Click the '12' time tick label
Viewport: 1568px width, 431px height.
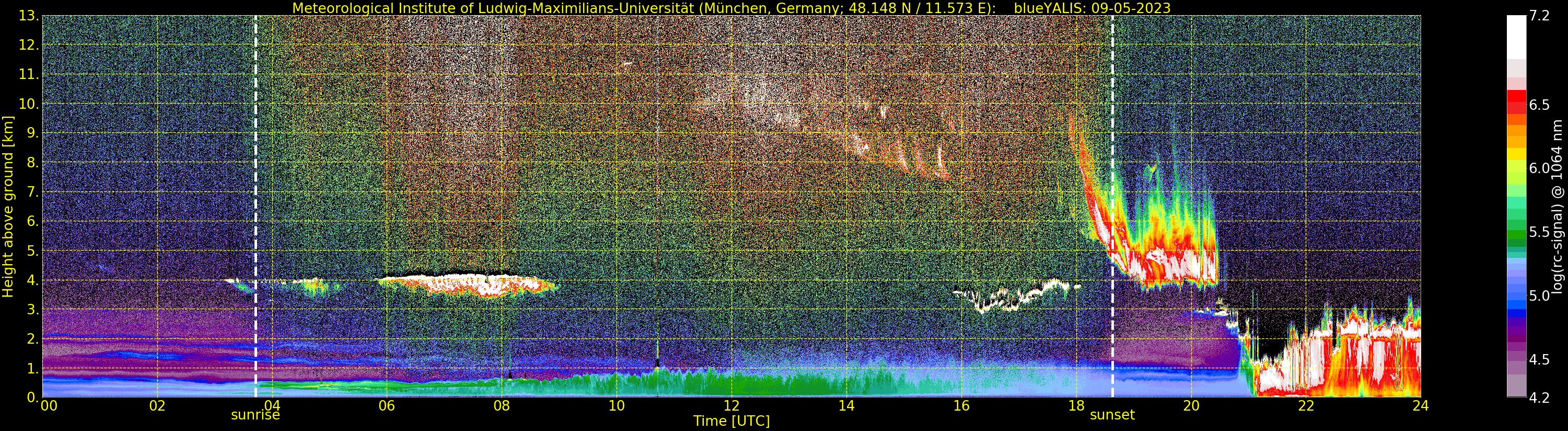pyautogui.click(x=731, y=406)
